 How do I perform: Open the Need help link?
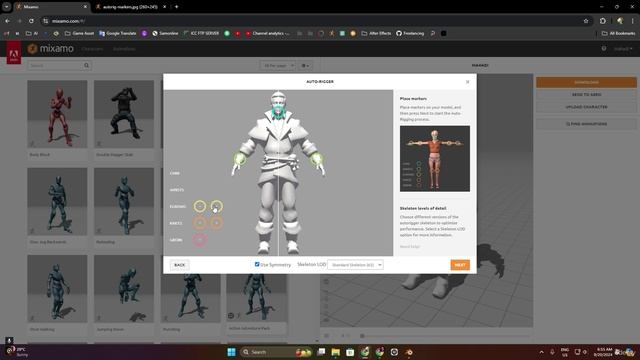click(409, 247)
